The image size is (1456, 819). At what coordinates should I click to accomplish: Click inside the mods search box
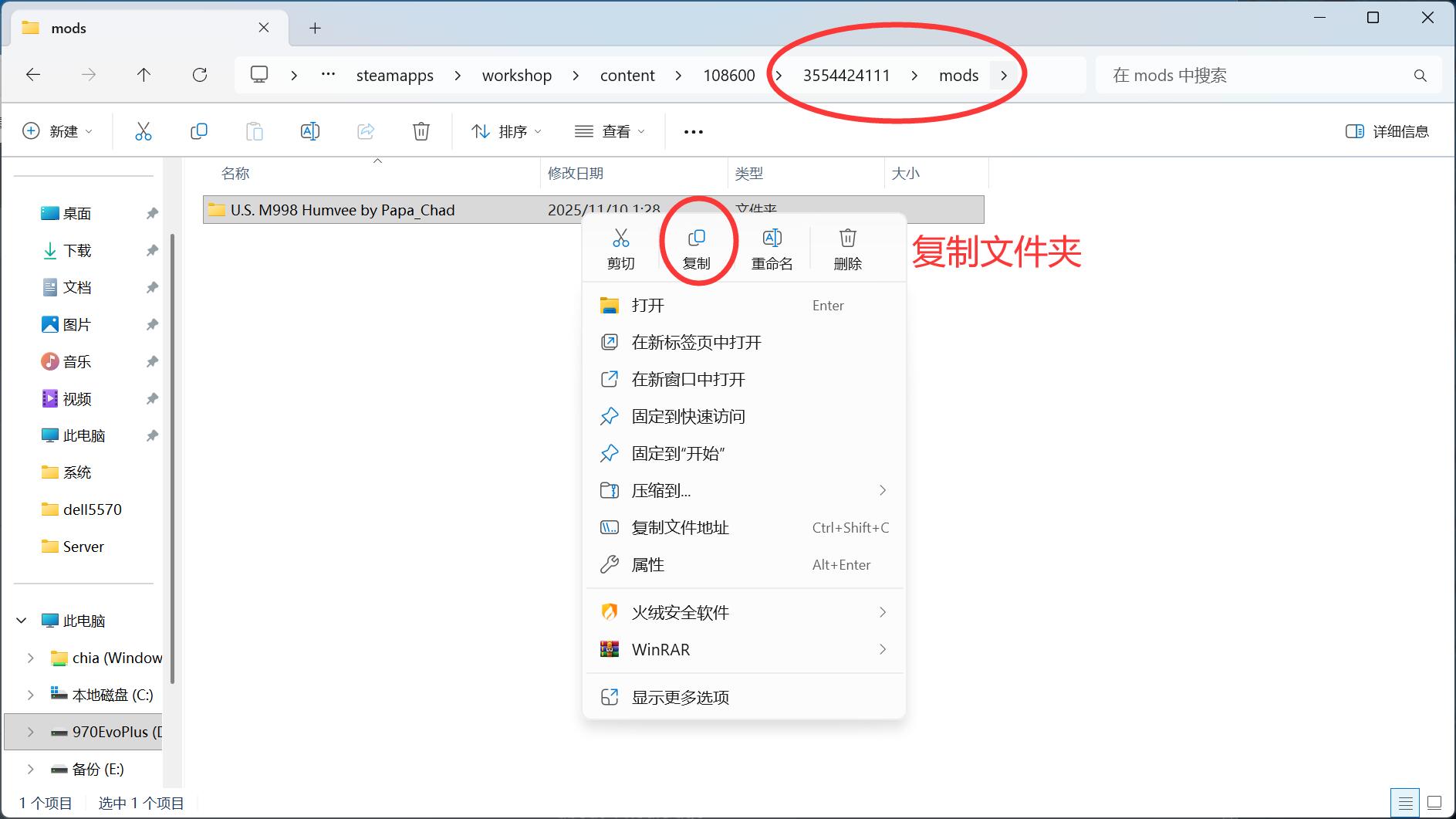[x=1265, y=75]
